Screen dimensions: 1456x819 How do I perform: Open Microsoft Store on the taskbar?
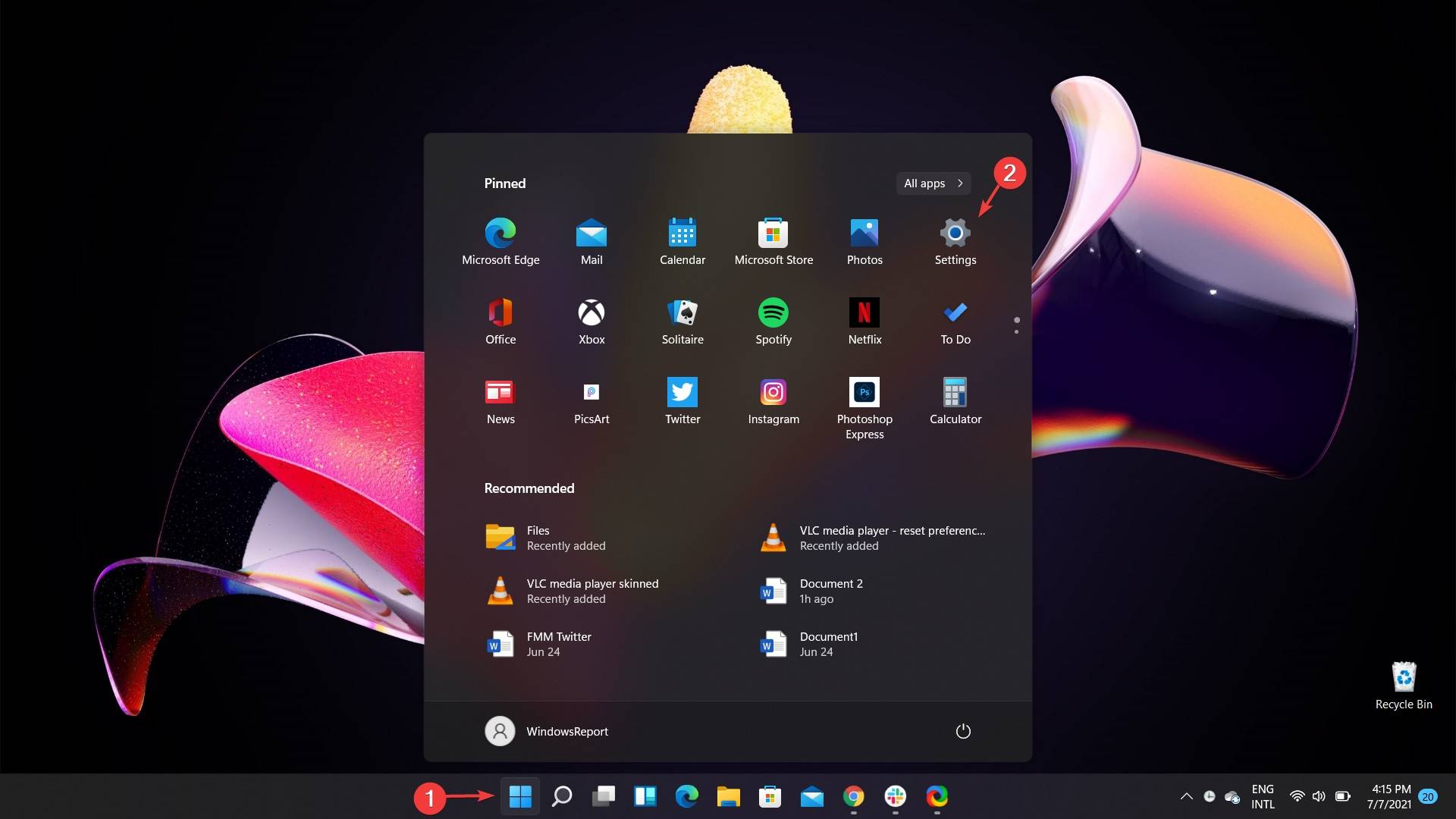point(770,796)
